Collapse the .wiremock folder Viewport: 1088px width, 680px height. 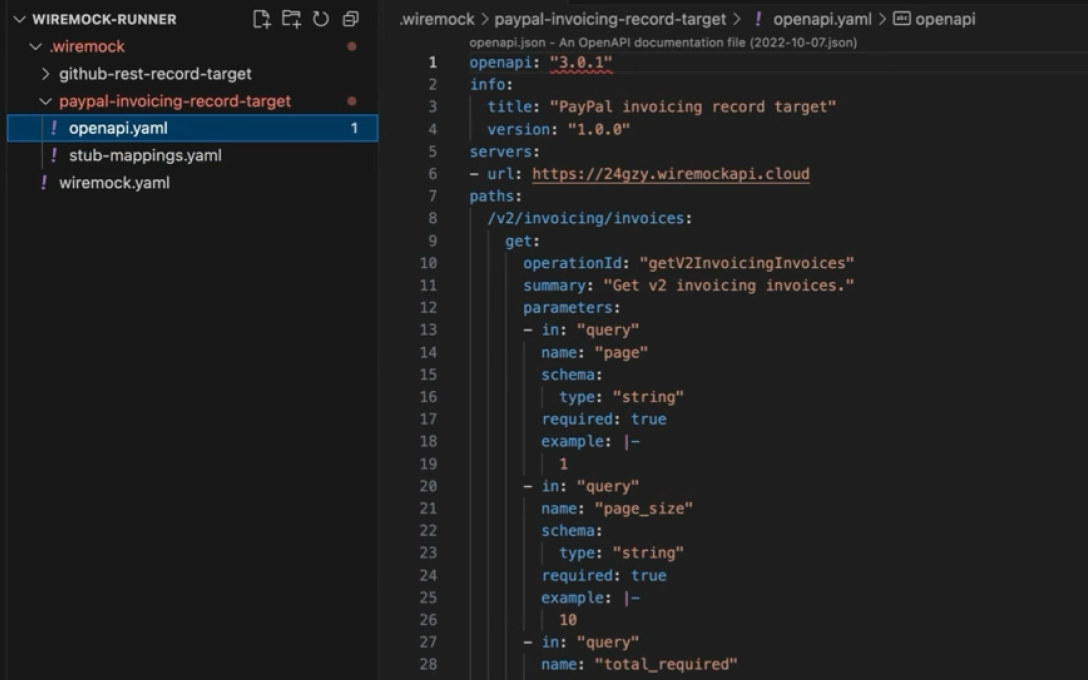35,46
